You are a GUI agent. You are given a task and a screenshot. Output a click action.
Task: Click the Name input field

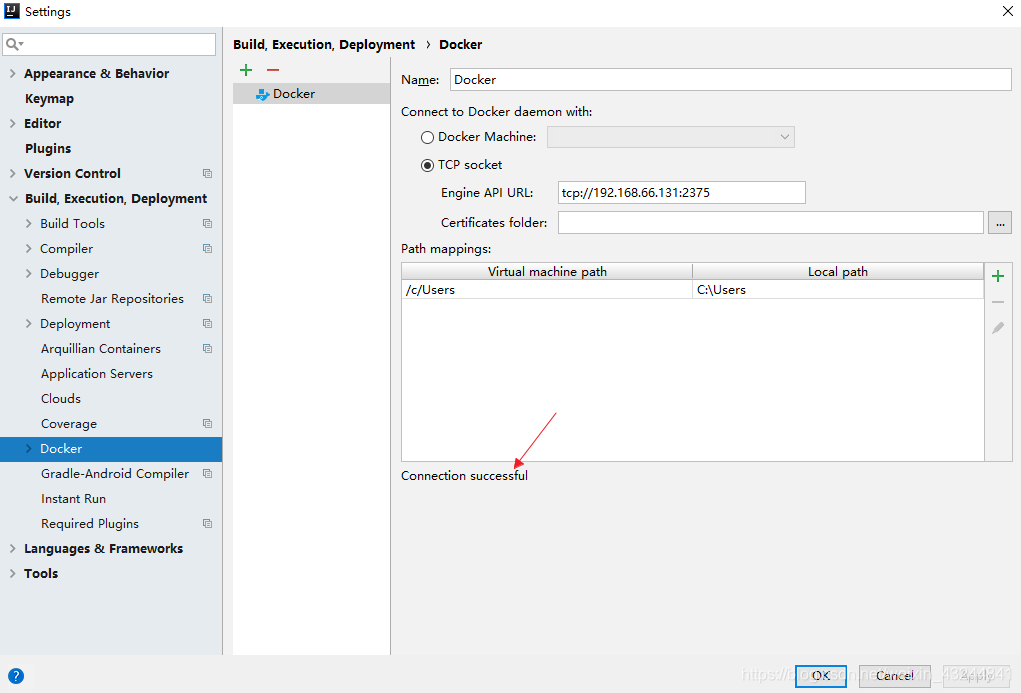(x=730, y=79)
